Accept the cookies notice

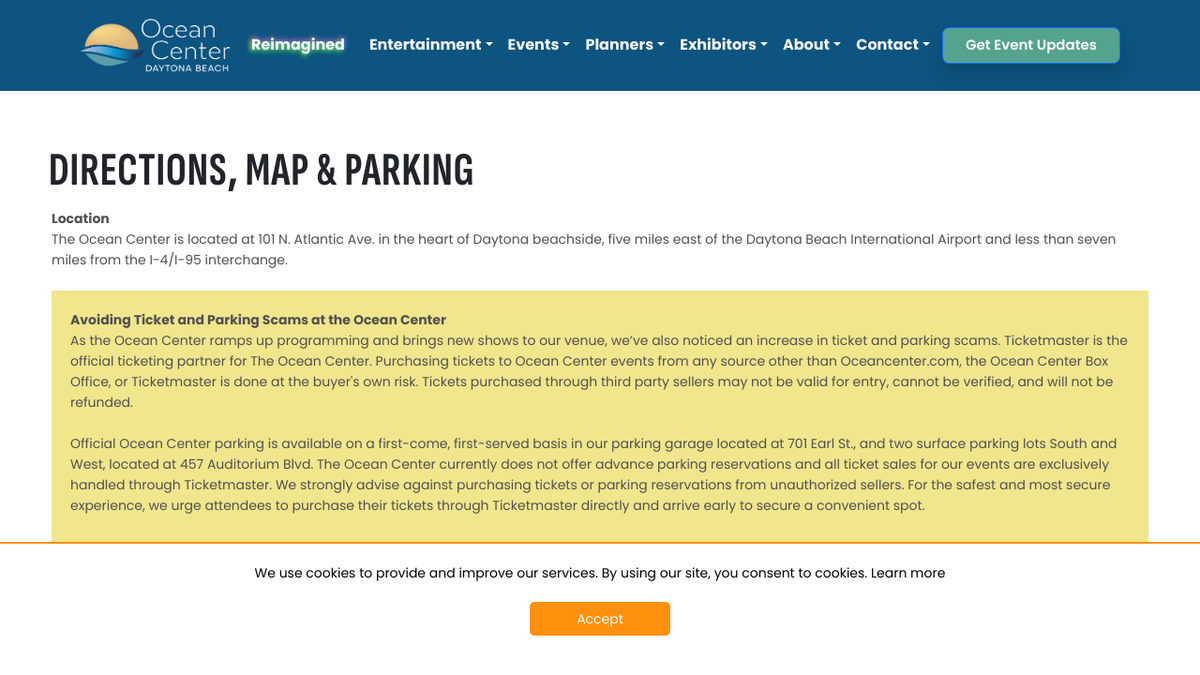tap(600, 619)
